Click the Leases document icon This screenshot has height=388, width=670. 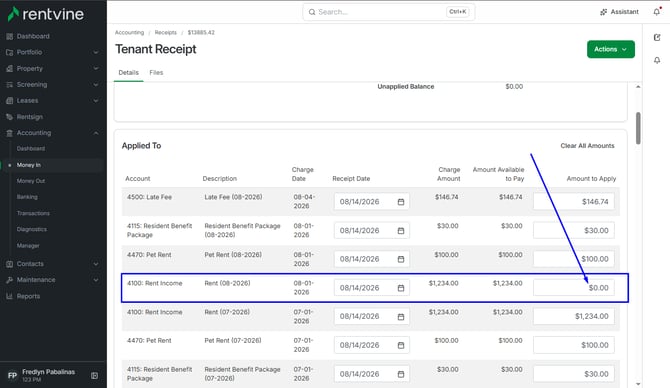[9, 101]
